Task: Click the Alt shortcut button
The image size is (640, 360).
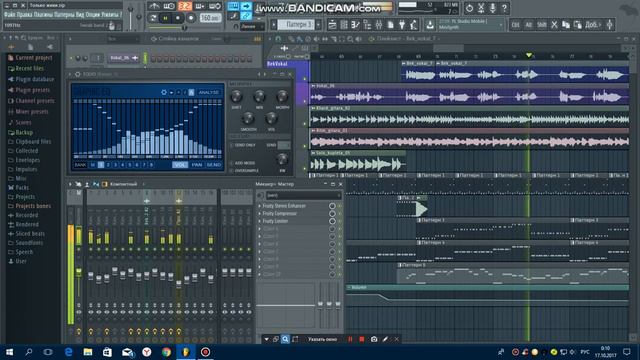Action: 529,25
